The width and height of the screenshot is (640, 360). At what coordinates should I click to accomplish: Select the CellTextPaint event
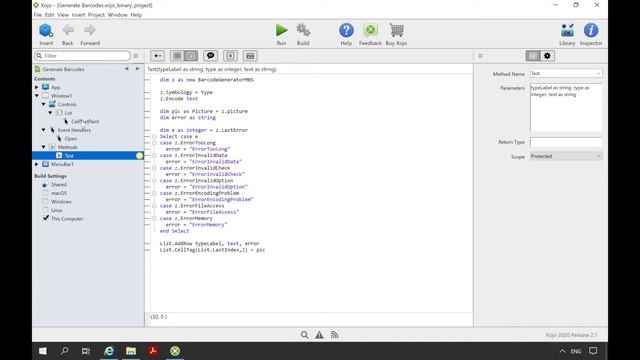(85, 122)
